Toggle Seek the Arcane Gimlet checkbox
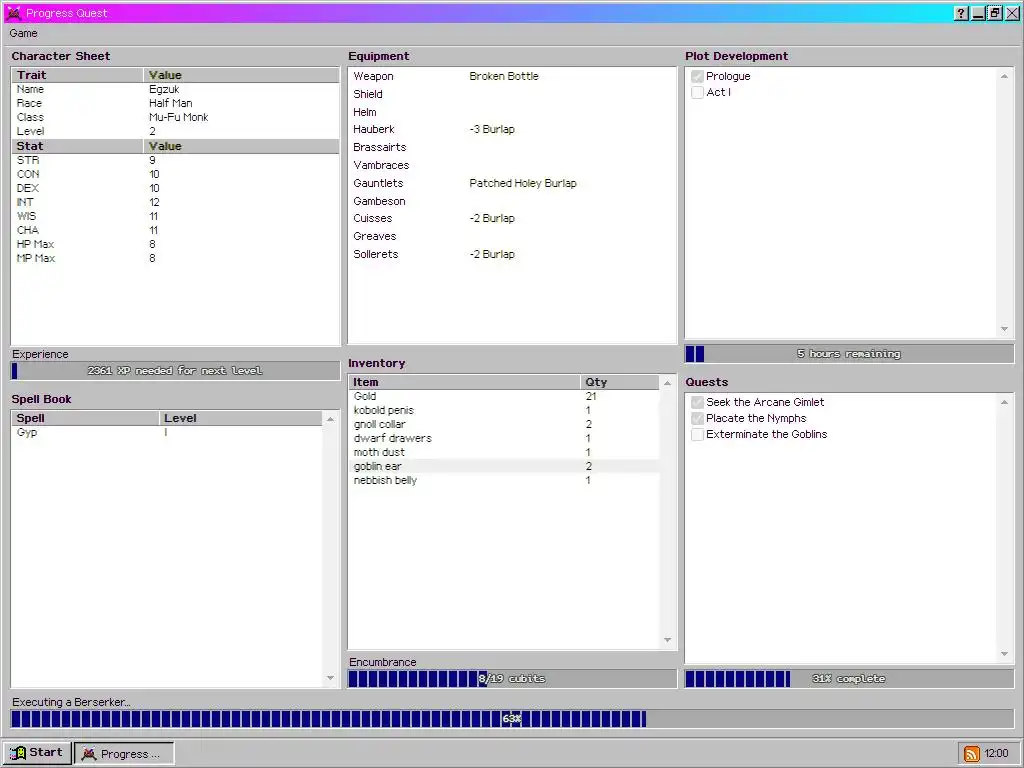The image size is (1024, 768). pyautogui.click(x=697, y=402)
